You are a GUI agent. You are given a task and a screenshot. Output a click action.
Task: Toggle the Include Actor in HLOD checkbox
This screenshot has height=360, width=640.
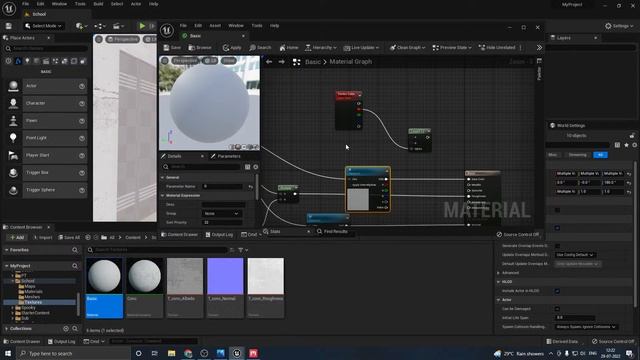(x=557, y=291)
